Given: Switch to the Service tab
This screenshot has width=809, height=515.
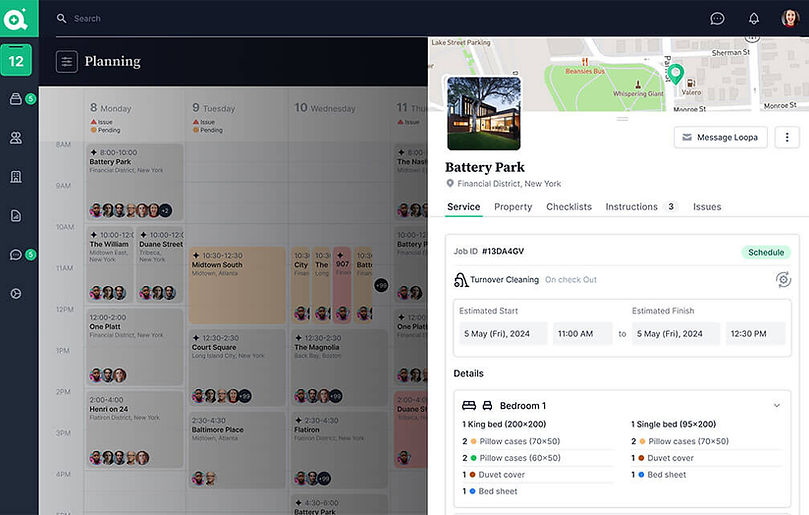Looking at the screenshot, I should coord(463,207).
